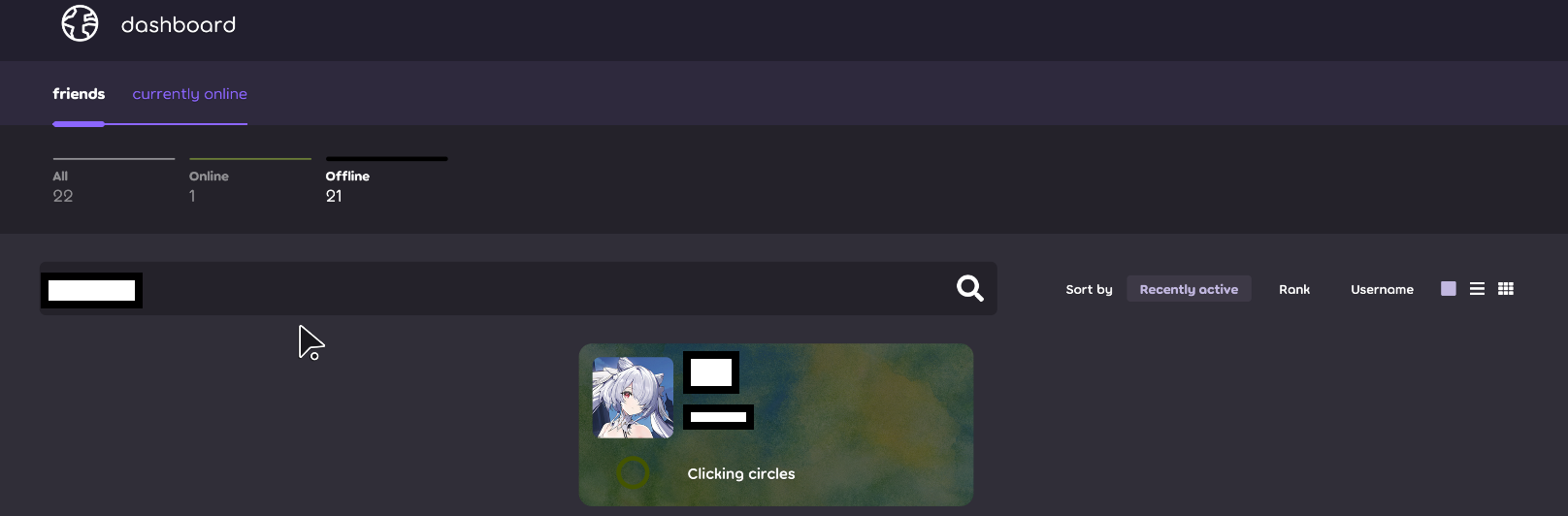
Task: Filter friends list by Online
Action: [x=250, y=181]
